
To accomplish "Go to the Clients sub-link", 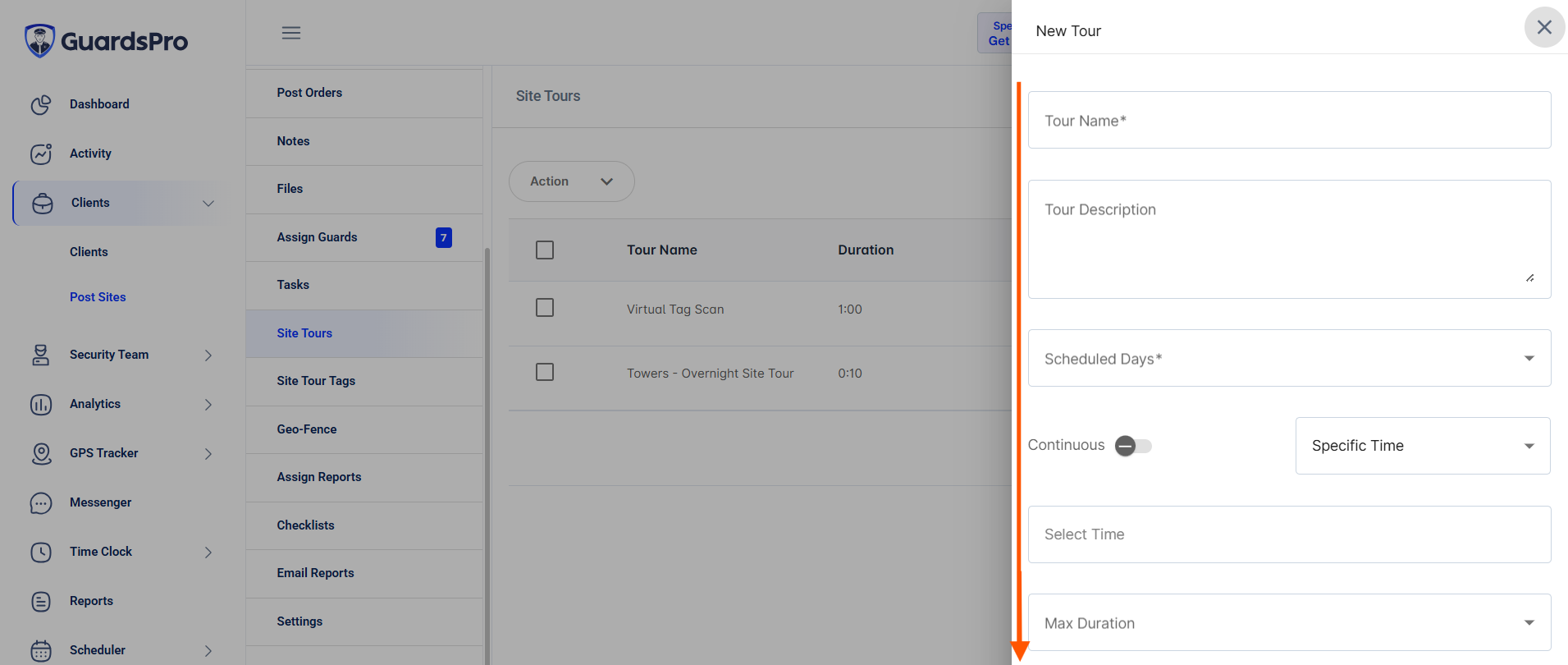I will [x=89, y=252].
